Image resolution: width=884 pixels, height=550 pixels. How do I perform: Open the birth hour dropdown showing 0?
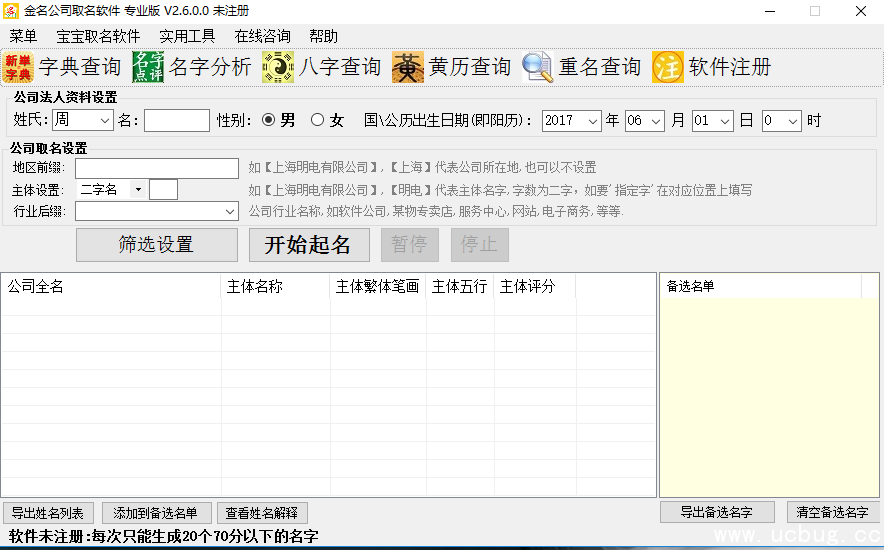tap(793, 121)
